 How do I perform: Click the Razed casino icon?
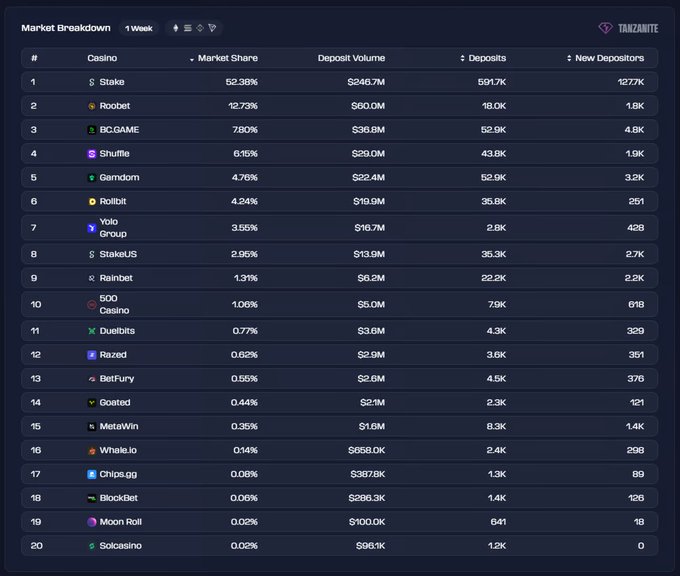pos(92,355)
